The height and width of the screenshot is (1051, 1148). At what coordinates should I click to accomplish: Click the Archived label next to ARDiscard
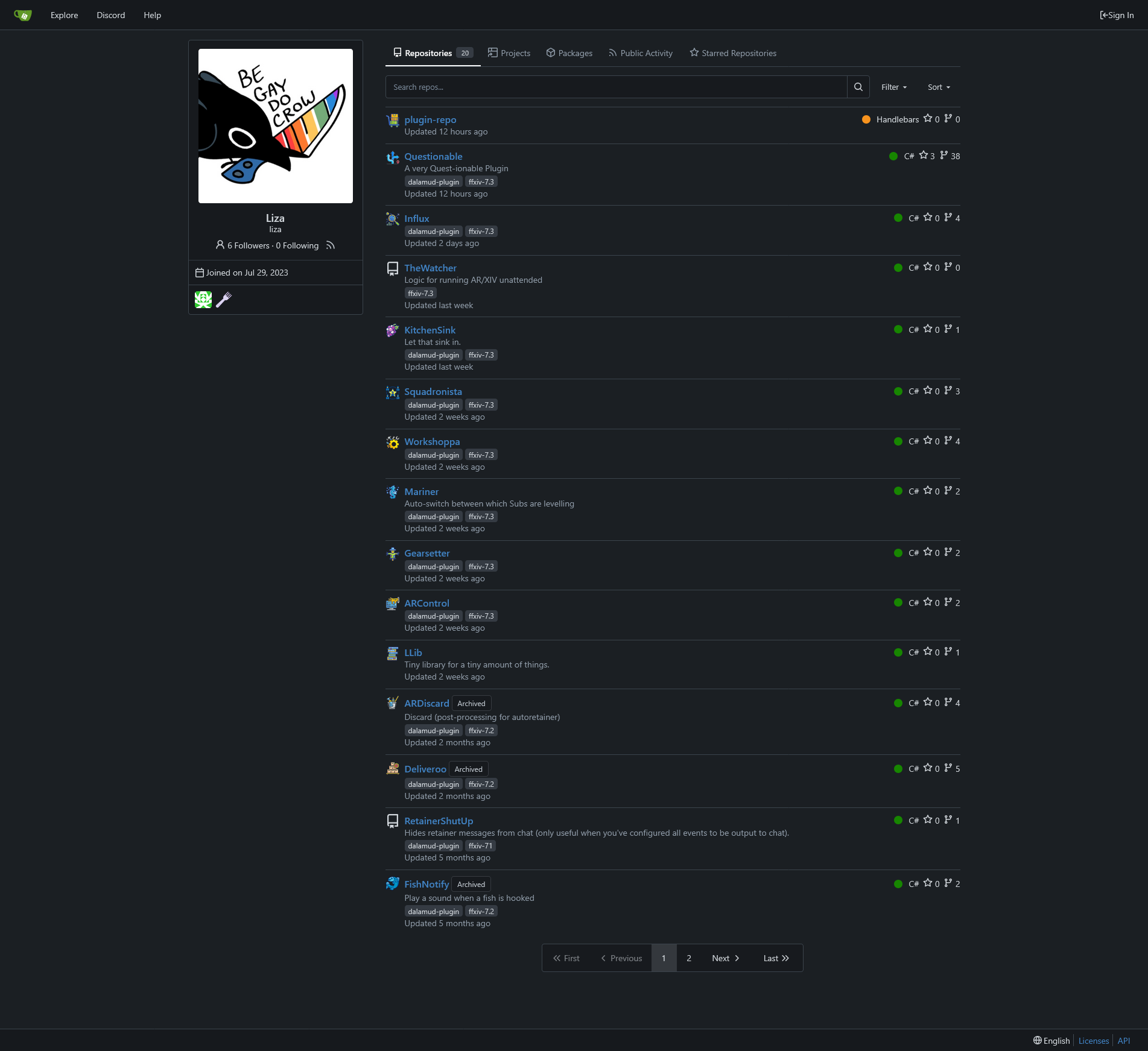(x=471, y=704)
